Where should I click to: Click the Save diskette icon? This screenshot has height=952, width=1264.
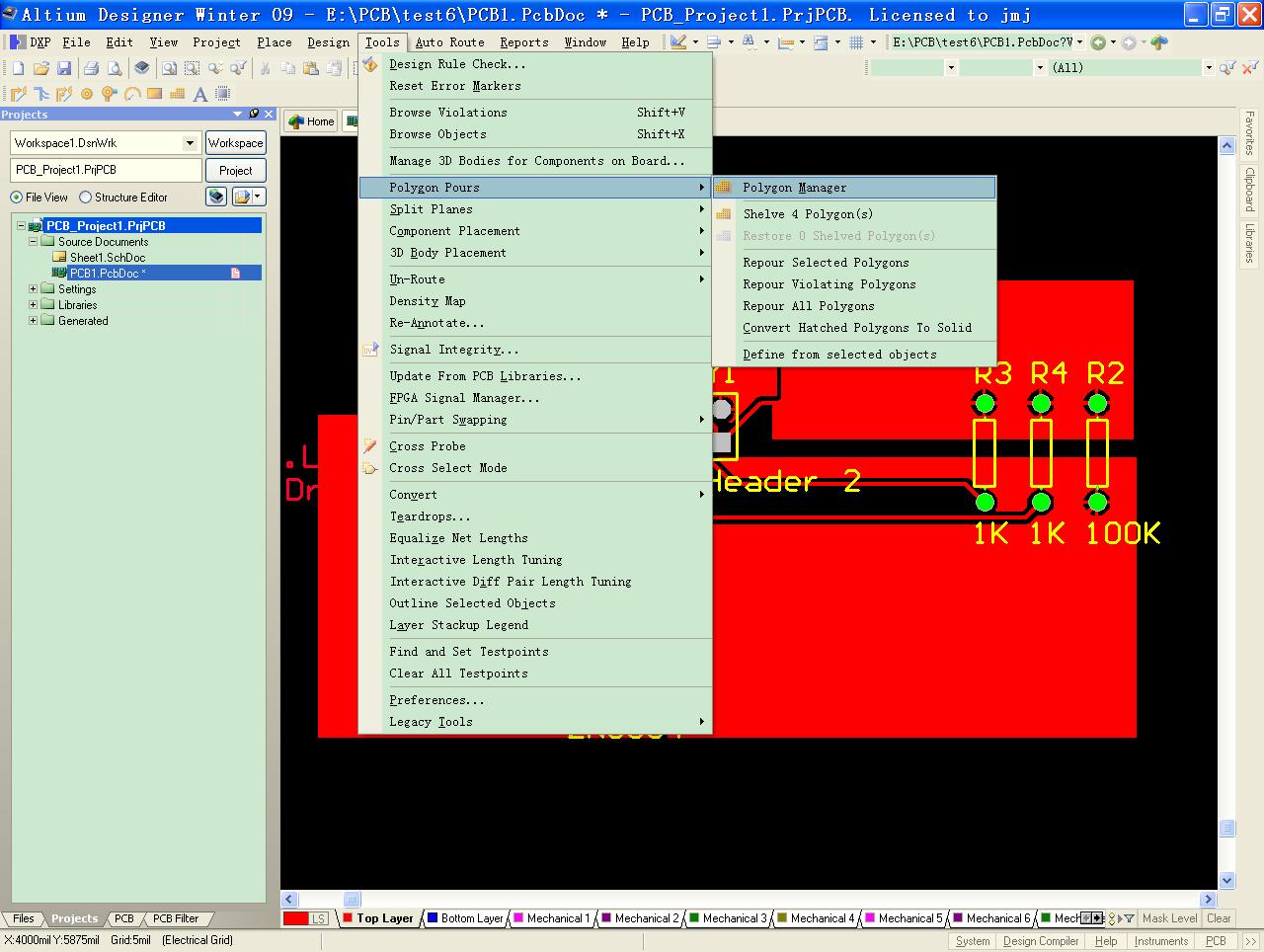click(64, 68)
